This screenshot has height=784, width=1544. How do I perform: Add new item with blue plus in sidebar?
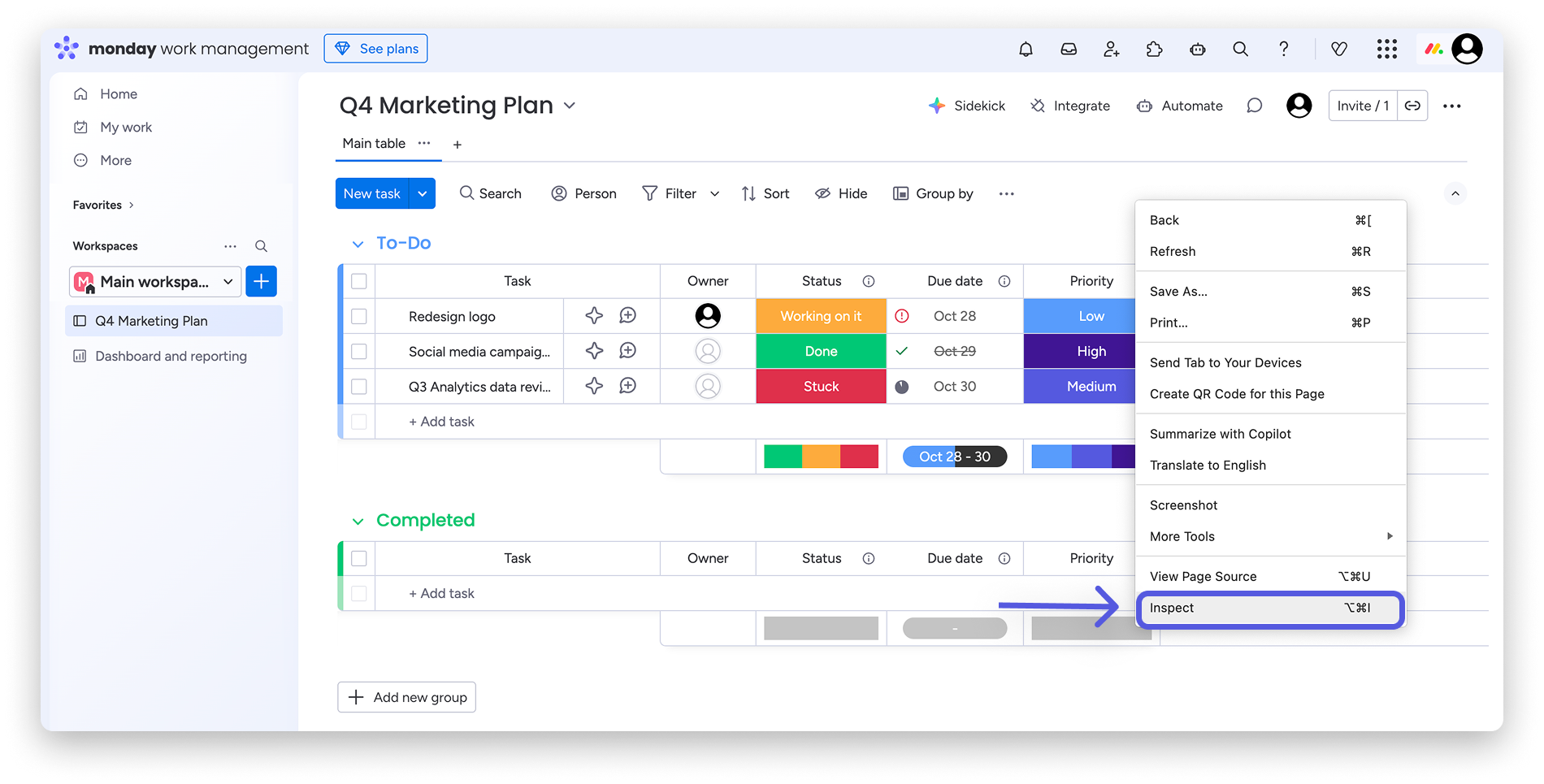tap(261, 281)
